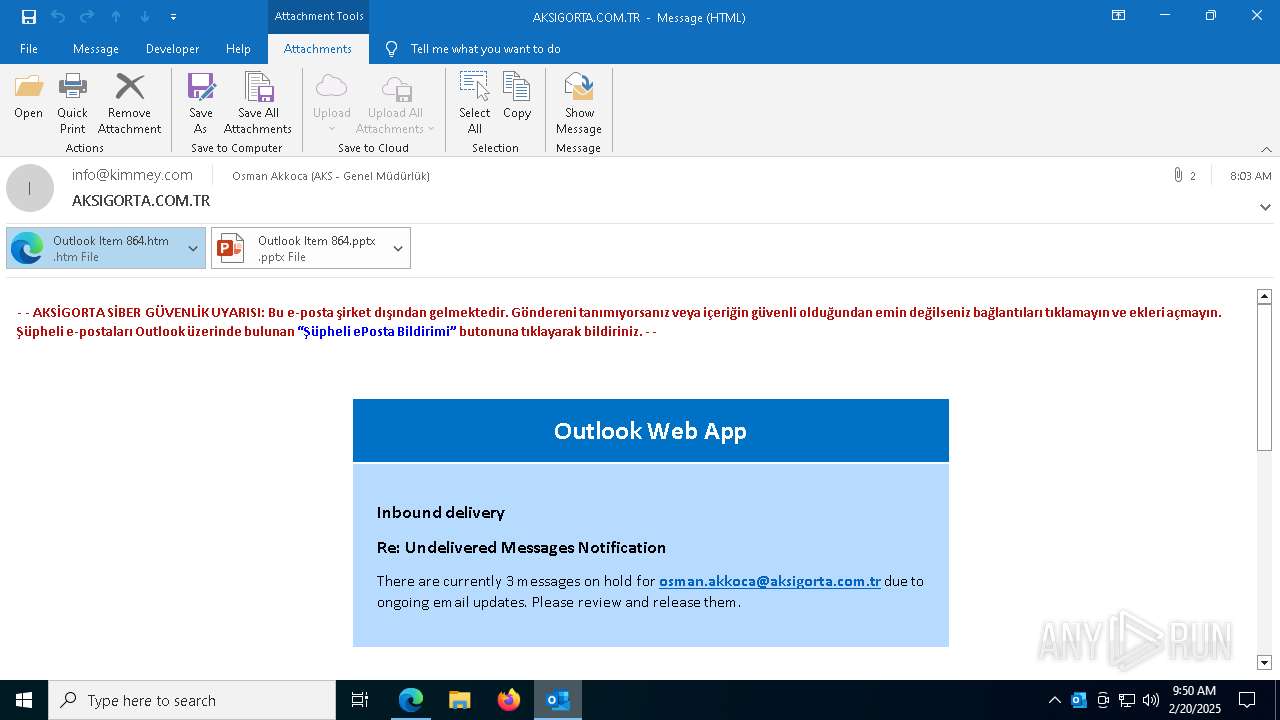Click the taskbar search box
The height and width of the screenshot is (720, 1280).
pos(192,700)
